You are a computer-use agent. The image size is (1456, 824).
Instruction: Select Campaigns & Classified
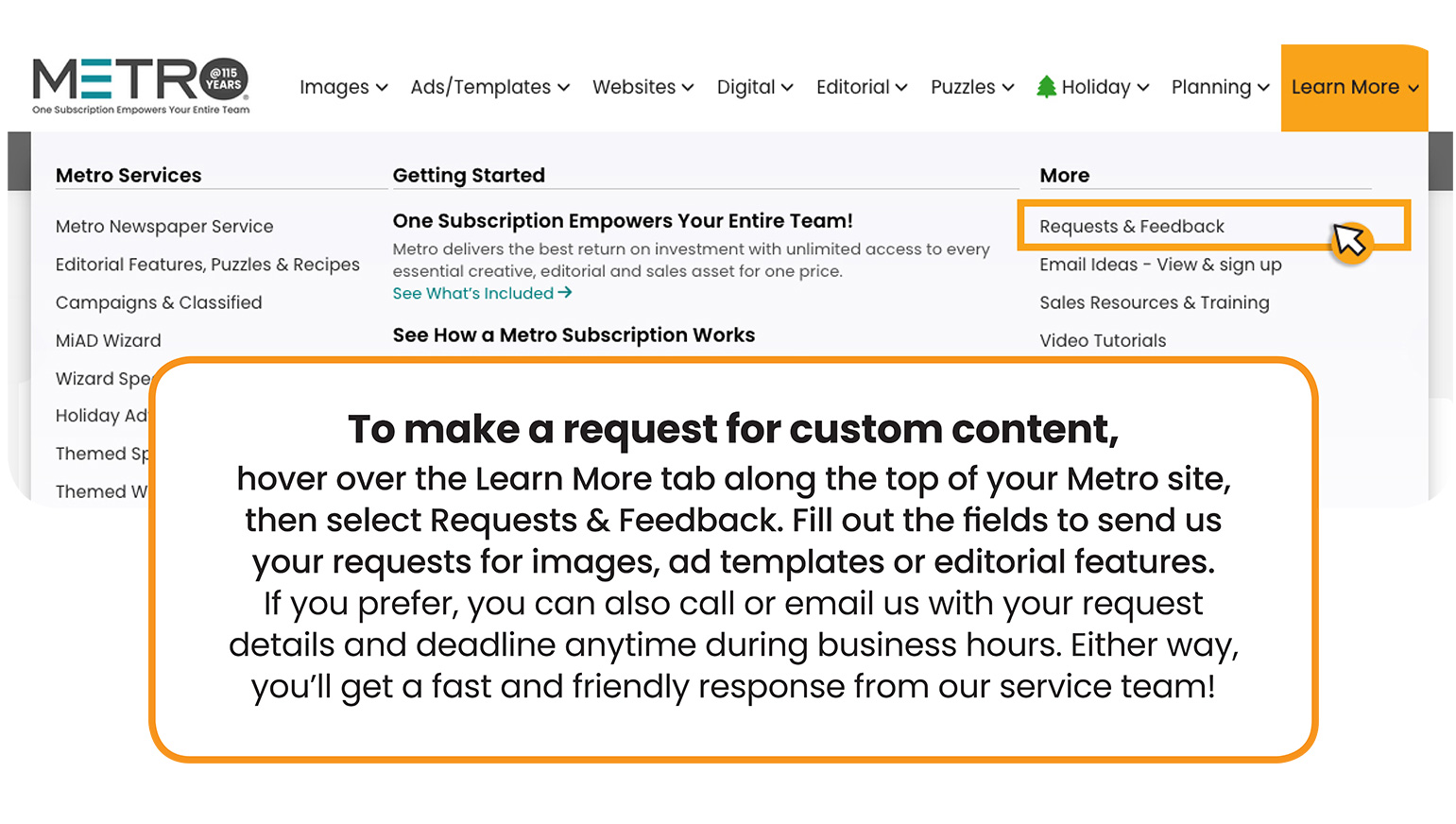(159, 302)
